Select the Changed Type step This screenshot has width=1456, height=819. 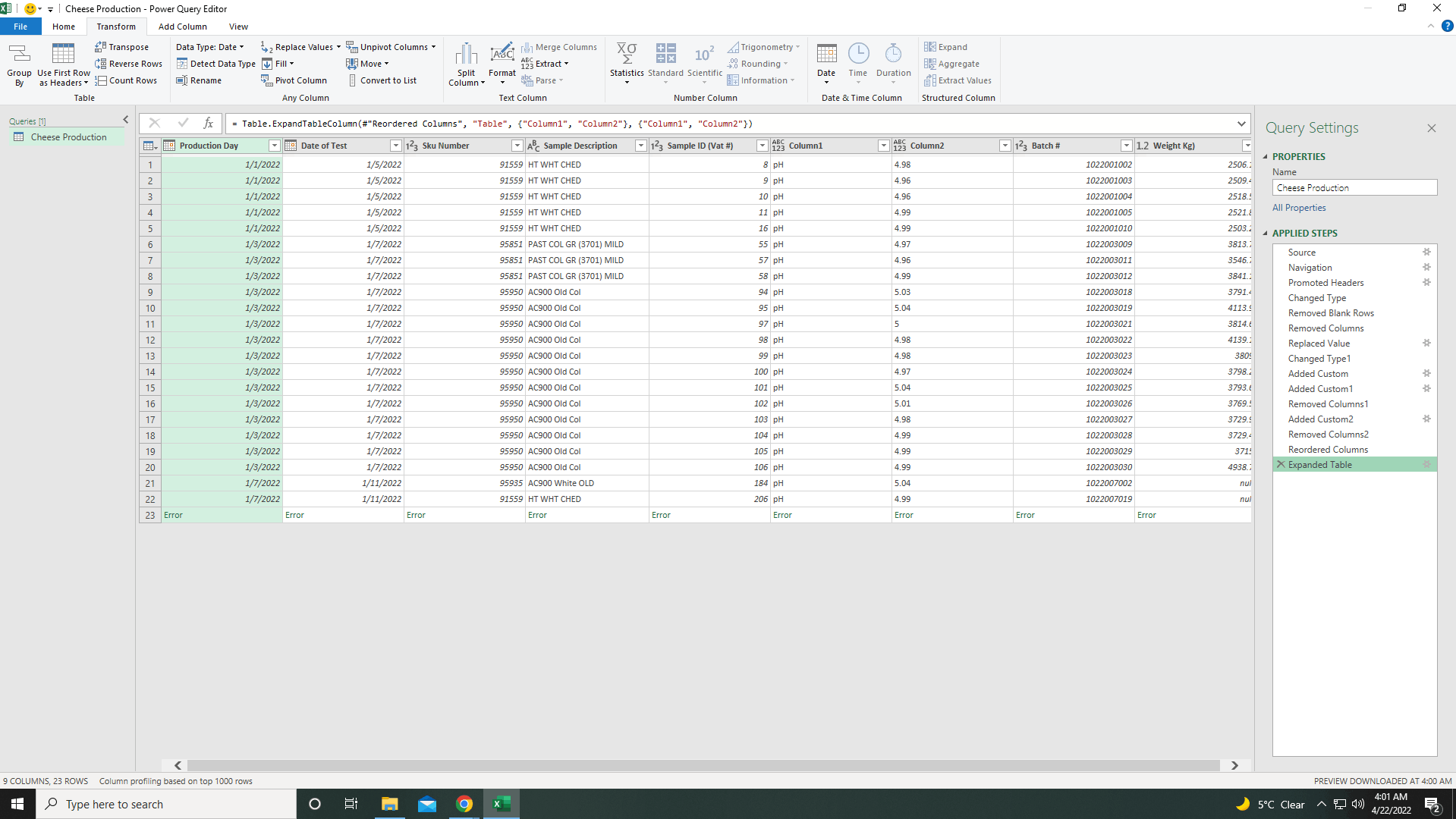point(1317,297)
